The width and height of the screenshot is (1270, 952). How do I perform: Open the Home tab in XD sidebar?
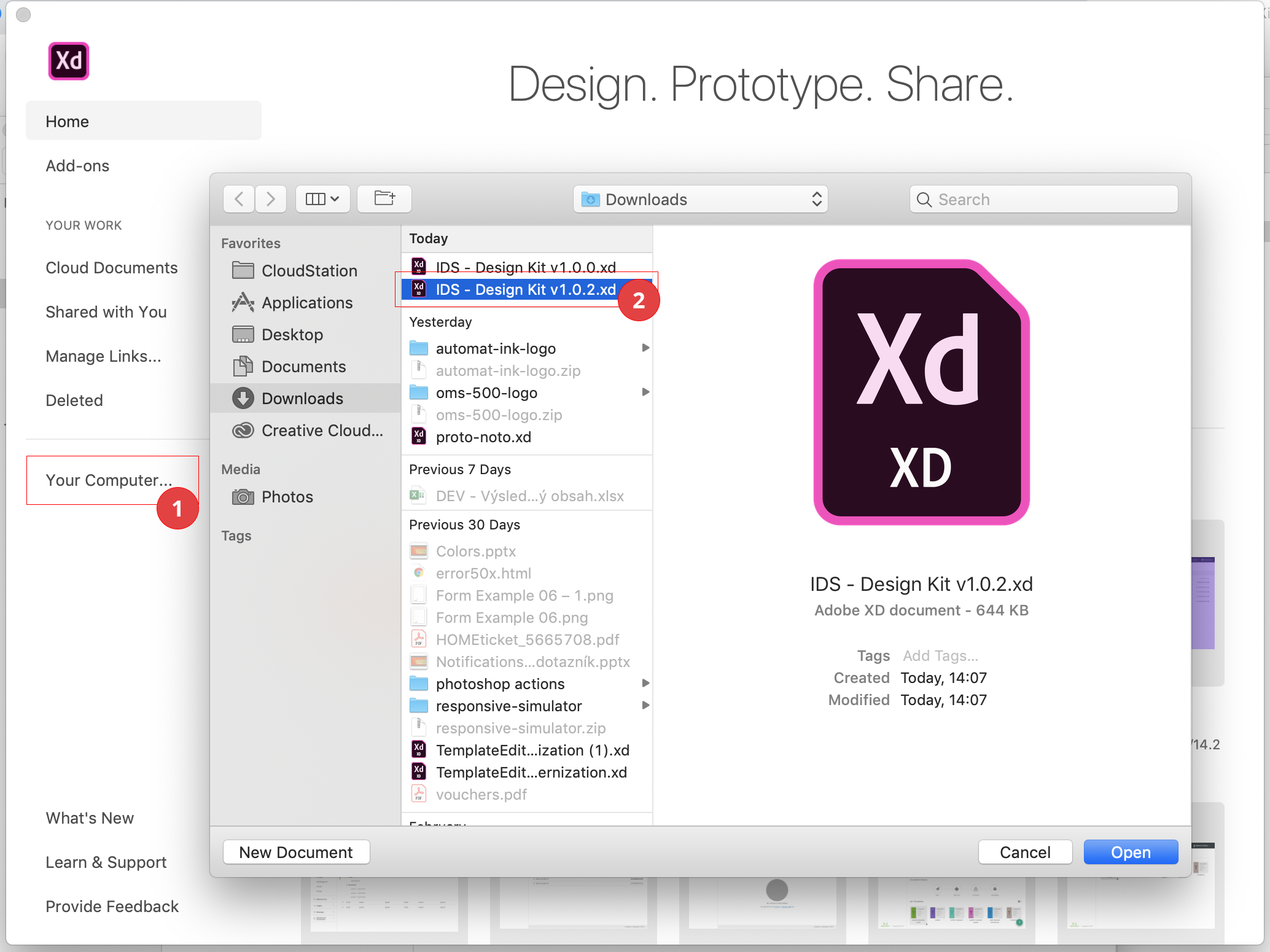pyautogui.click(x=144, y=121)
